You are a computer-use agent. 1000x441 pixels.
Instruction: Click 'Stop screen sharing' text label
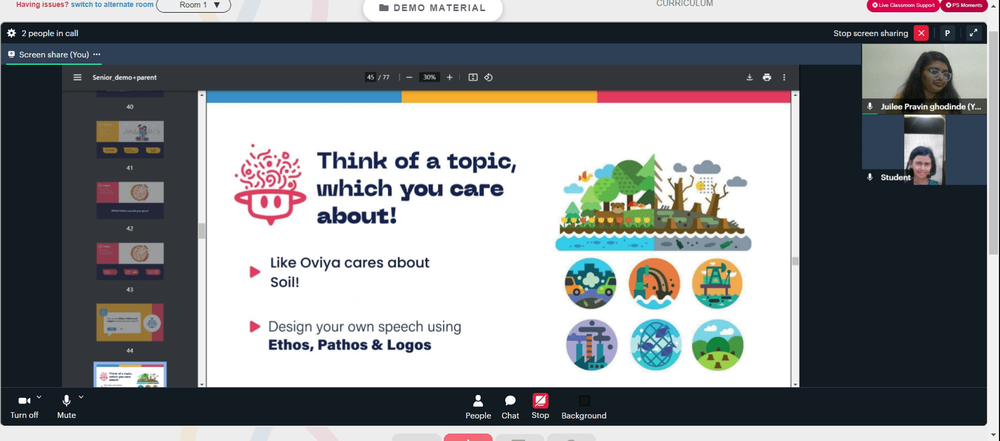[871, 33]
